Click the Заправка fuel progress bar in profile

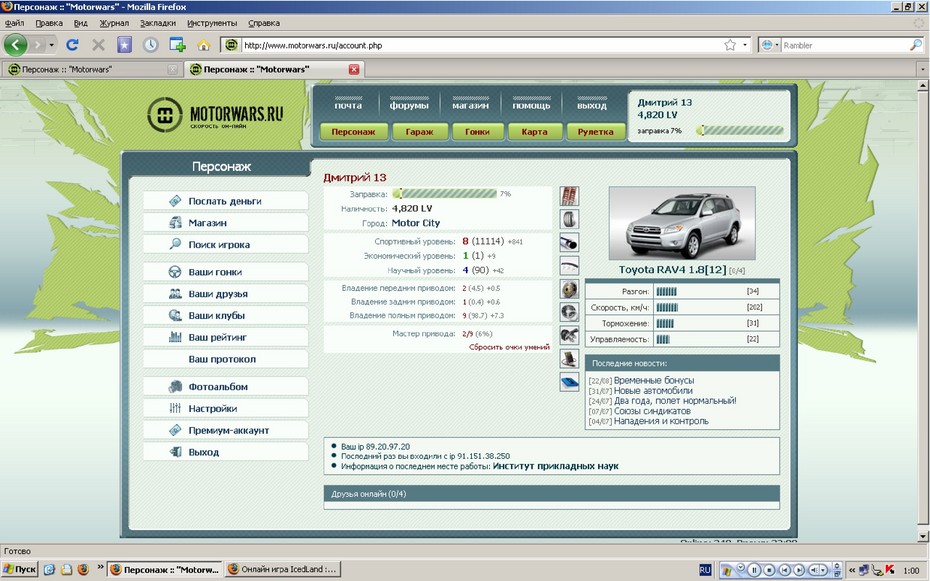pyautogui.click(x=444, y=194)
